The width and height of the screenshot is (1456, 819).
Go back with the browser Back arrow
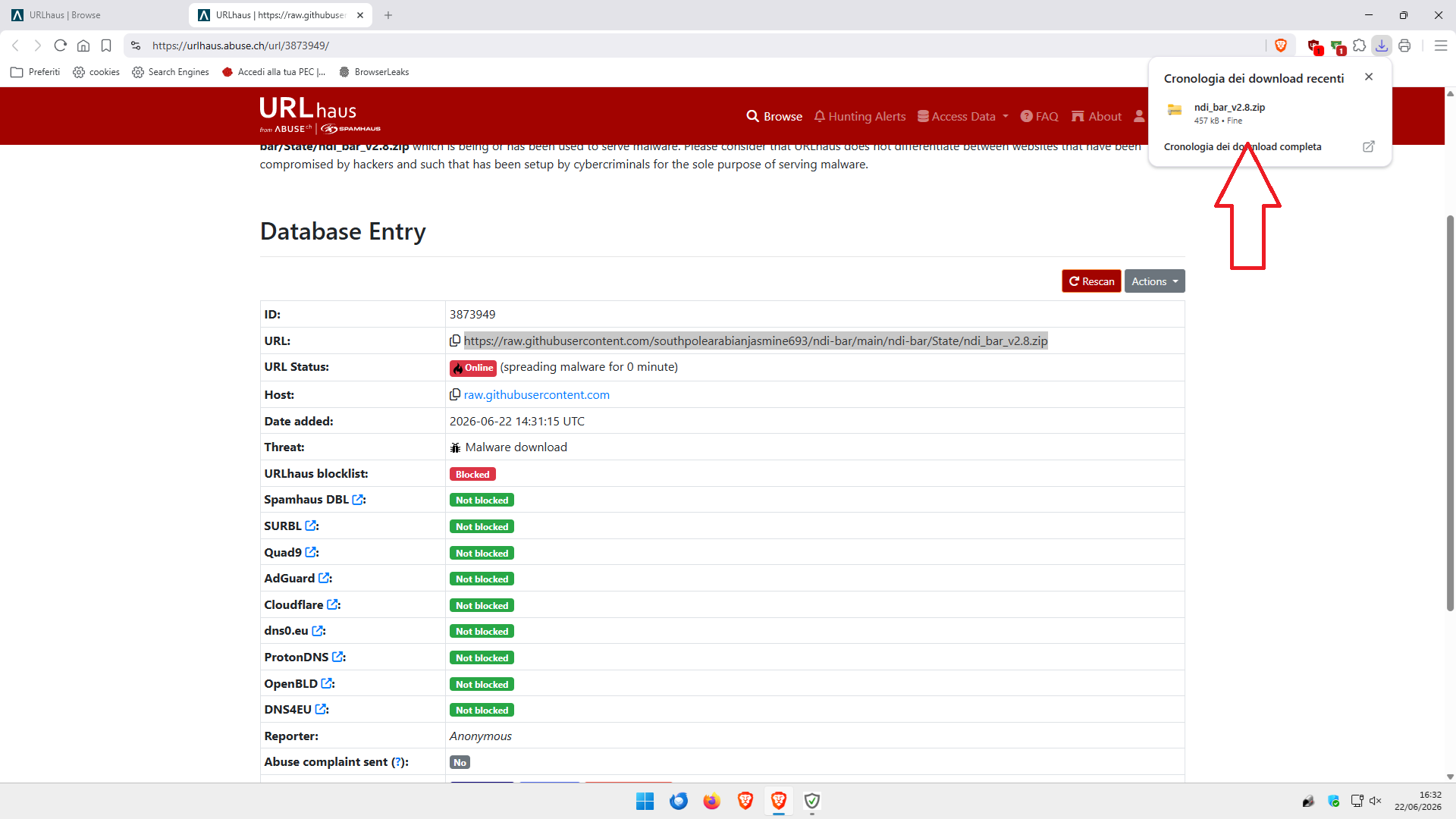(15, 45)
